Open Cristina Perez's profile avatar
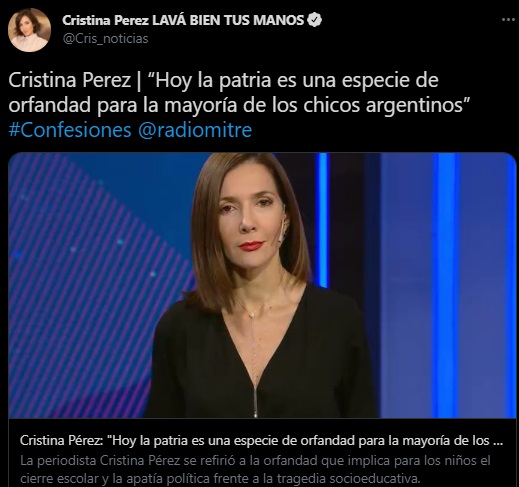The image size is (519, 487). pyautogui.click(x=29, y=30)
